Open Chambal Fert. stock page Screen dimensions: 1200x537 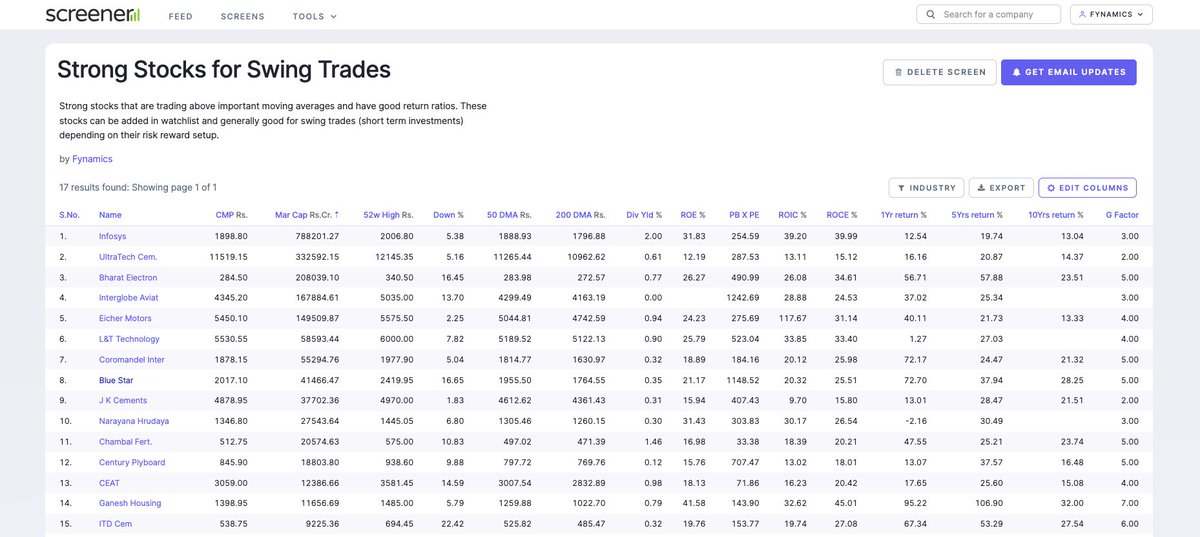click(125, 441)
